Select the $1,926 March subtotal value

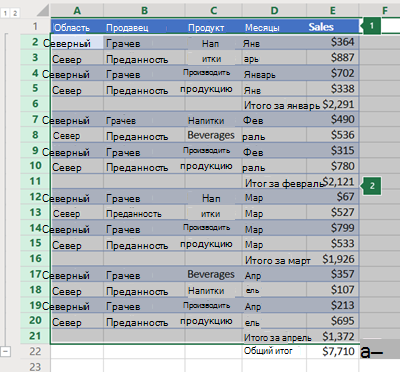[338, 259]
